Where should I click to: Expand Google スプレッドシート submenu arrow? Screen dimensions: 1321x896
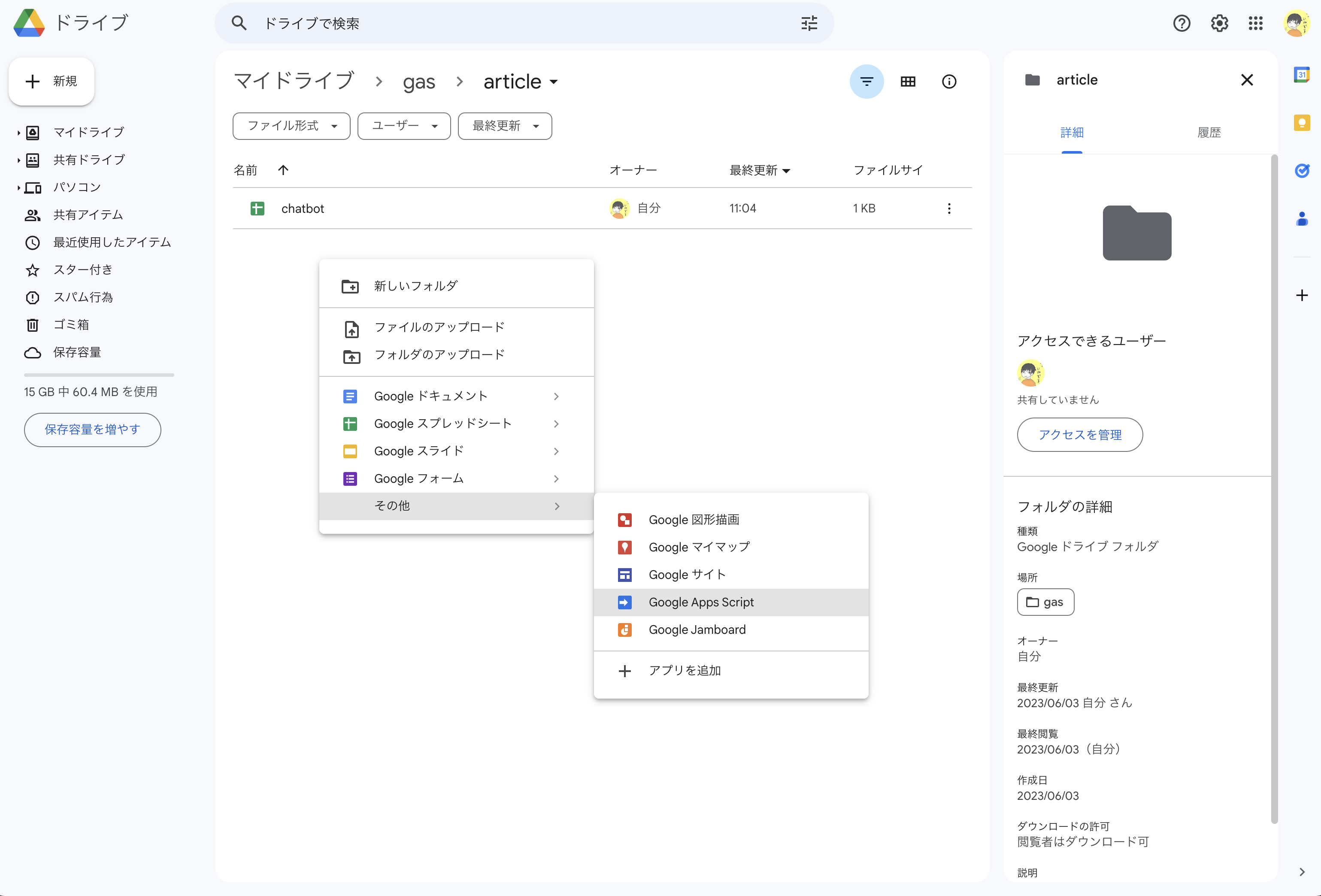556,424
